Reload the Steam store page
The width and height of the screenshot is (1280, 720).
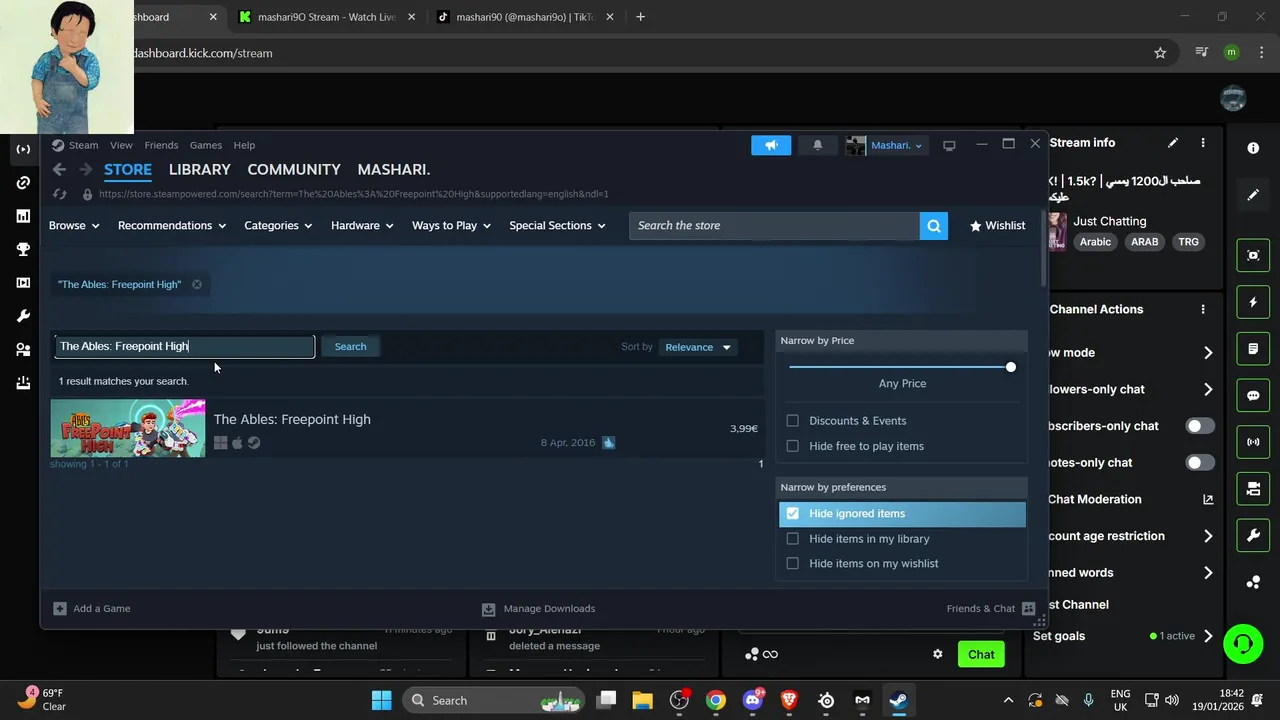coord(60,194)
